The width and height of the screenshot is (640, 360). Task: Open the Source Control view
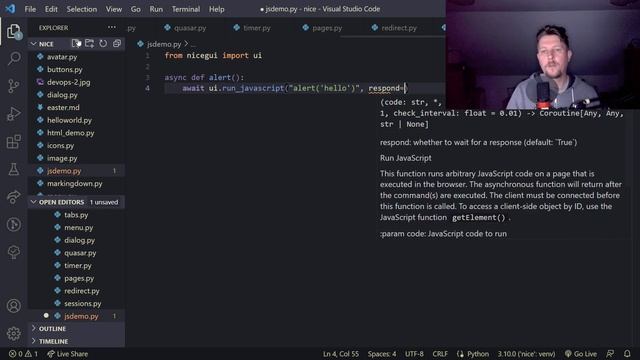pos(13,86)
